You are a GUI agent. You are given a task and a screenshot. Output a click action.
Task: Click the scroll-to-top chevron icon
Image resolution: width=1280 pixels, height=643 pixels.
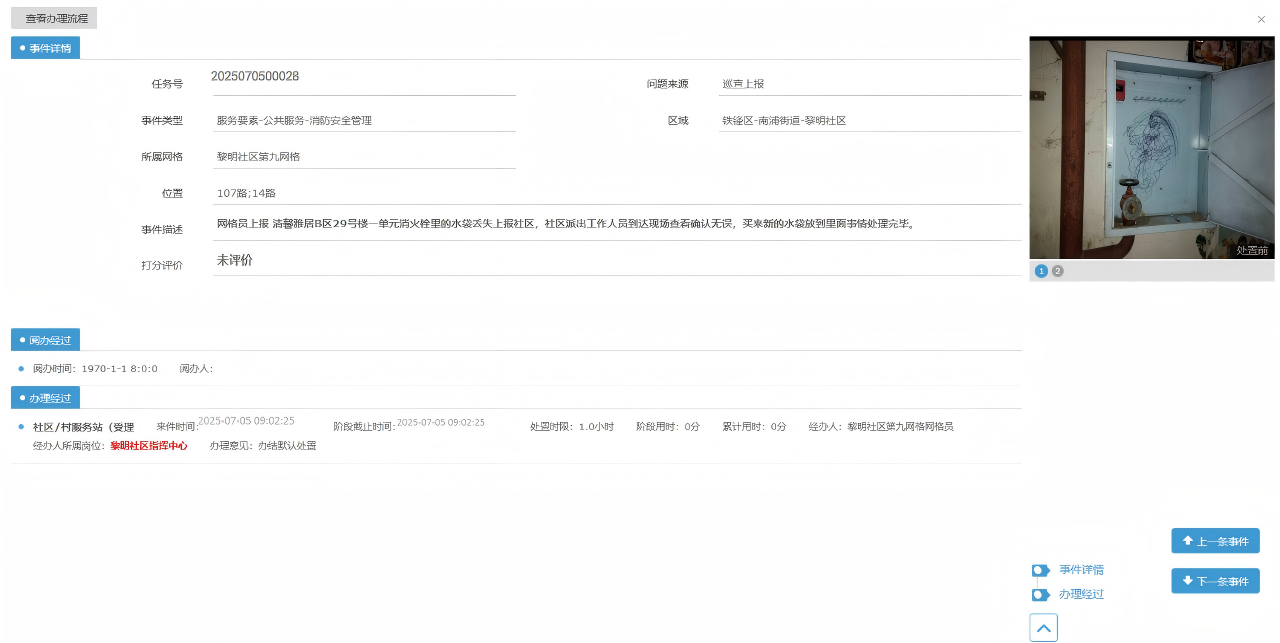(1043, 628)
